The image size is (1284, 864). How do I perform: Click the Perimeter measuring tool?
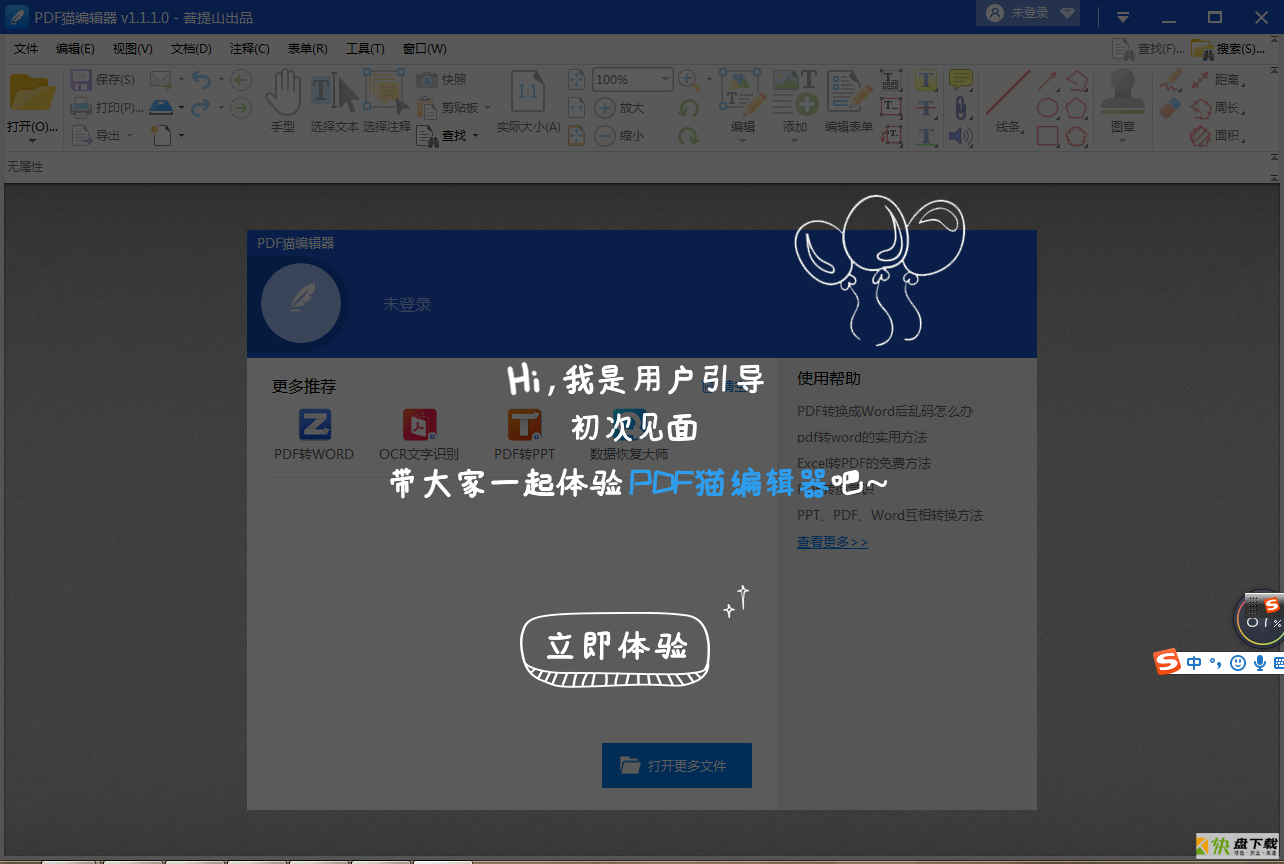1216,107
